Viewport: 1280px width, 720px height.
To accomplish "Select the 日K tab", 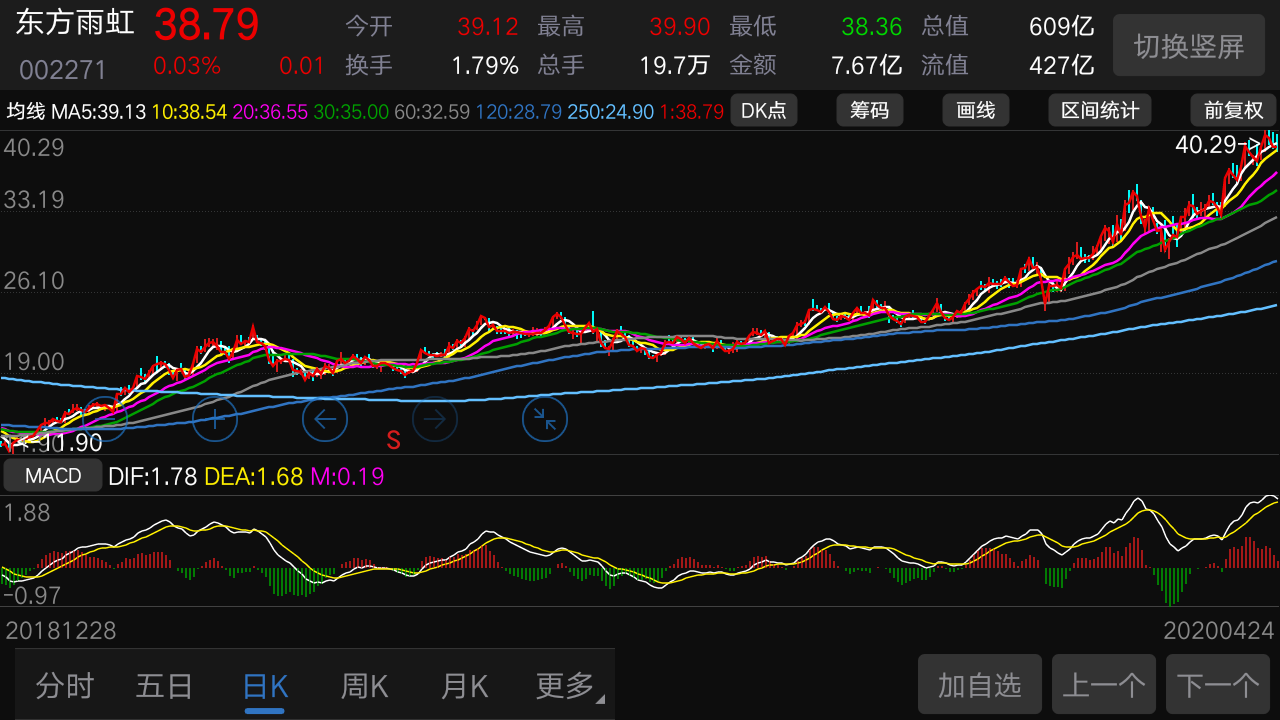I will (265, 686).
